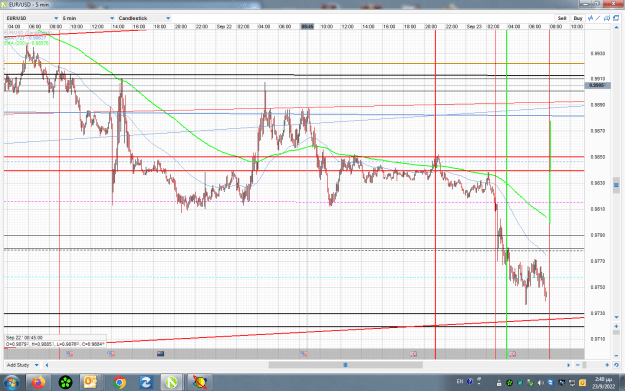Open the crossed-out planet app in taskbar
Screen dimensions: 625x391
pos(199,383)
